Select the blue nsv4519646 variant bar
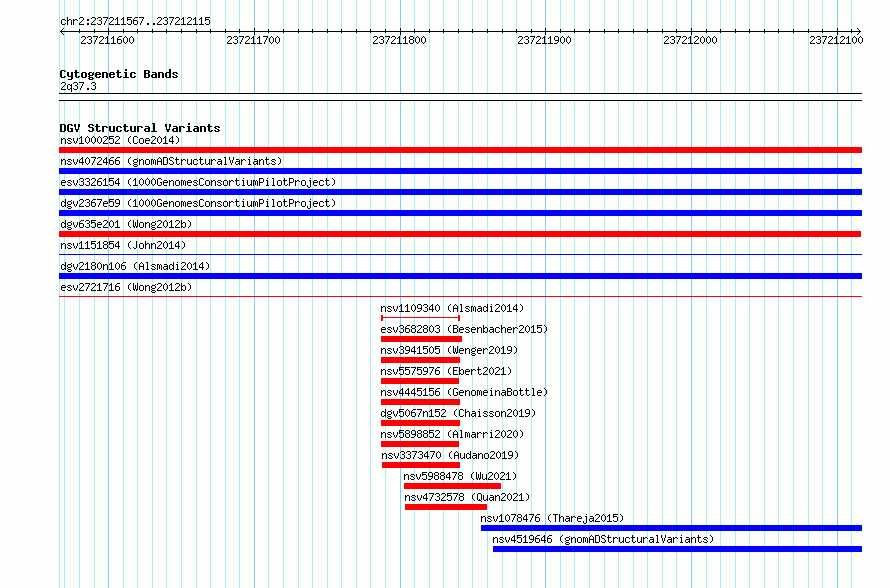 (x=678, y=549)
